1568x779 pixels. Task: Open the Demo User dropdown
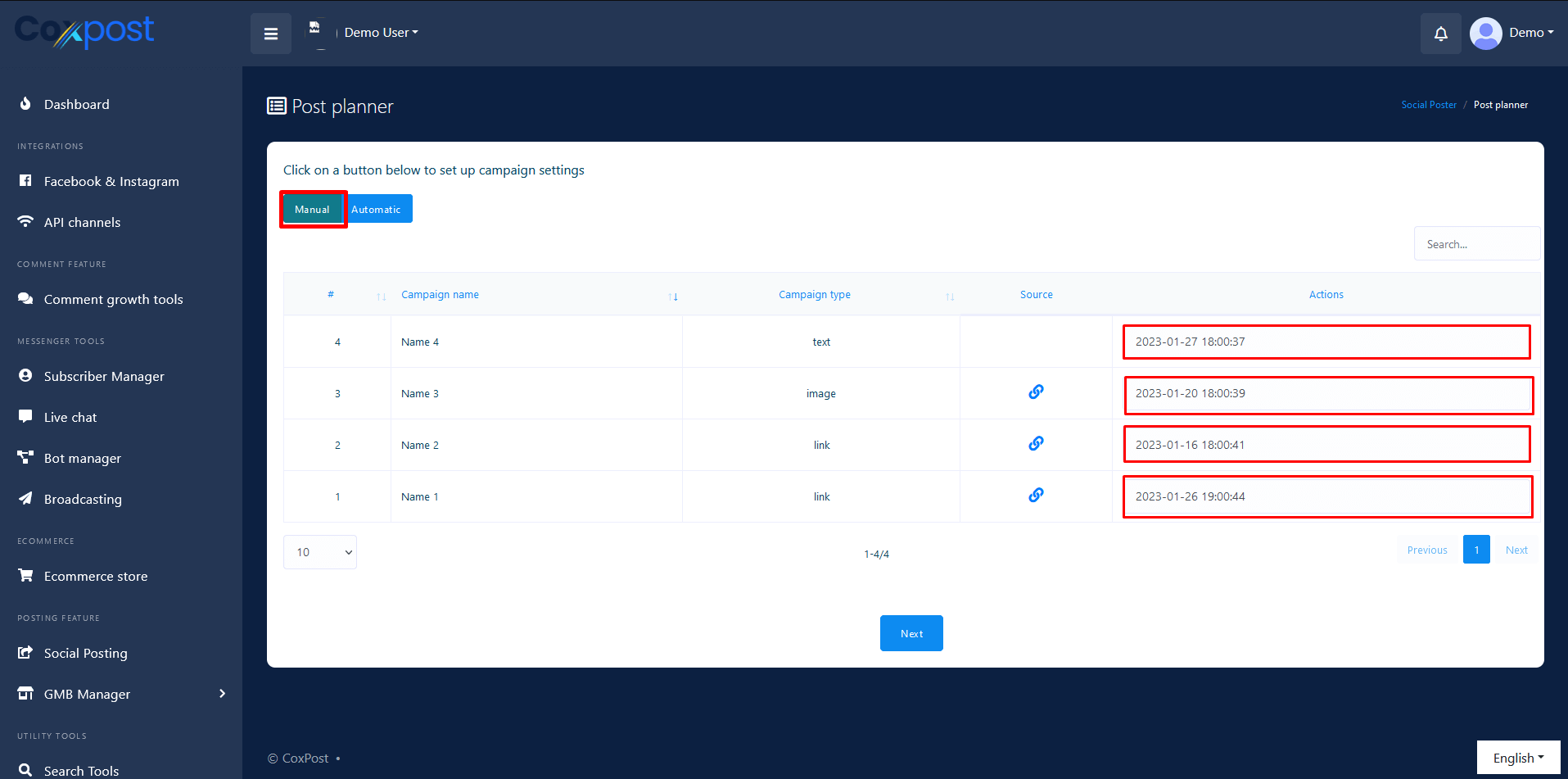381,33
